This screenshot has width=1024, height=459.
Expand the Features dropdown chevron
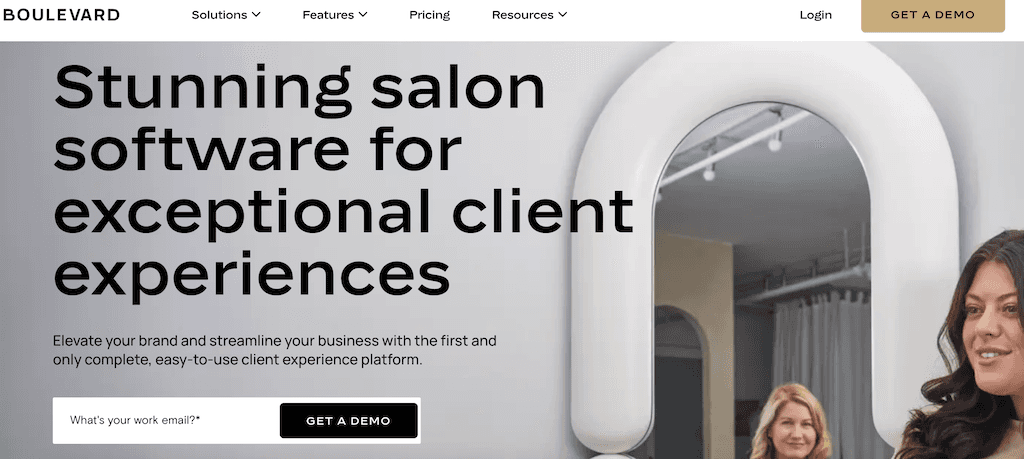click(363, 14)
